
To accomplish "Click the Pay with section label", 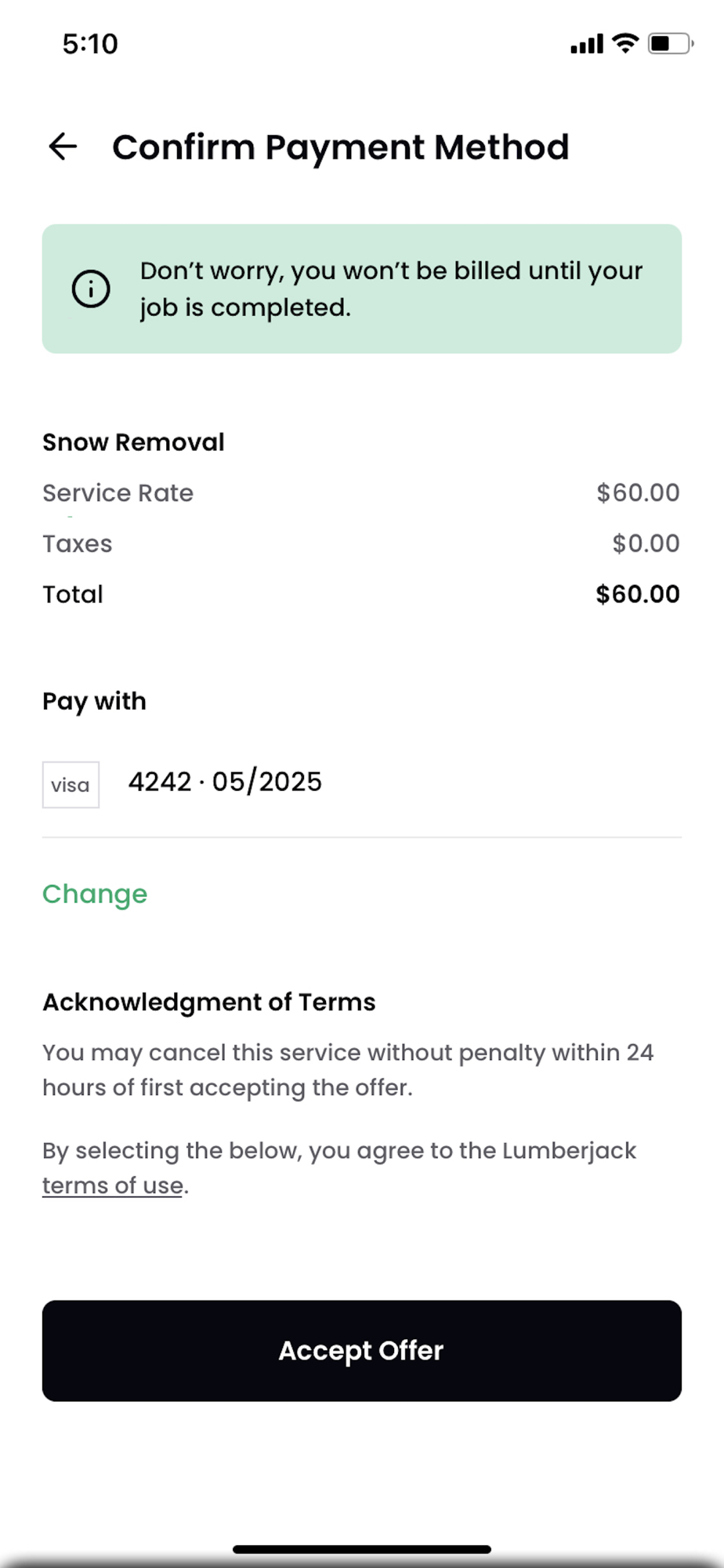I will 94,701.
